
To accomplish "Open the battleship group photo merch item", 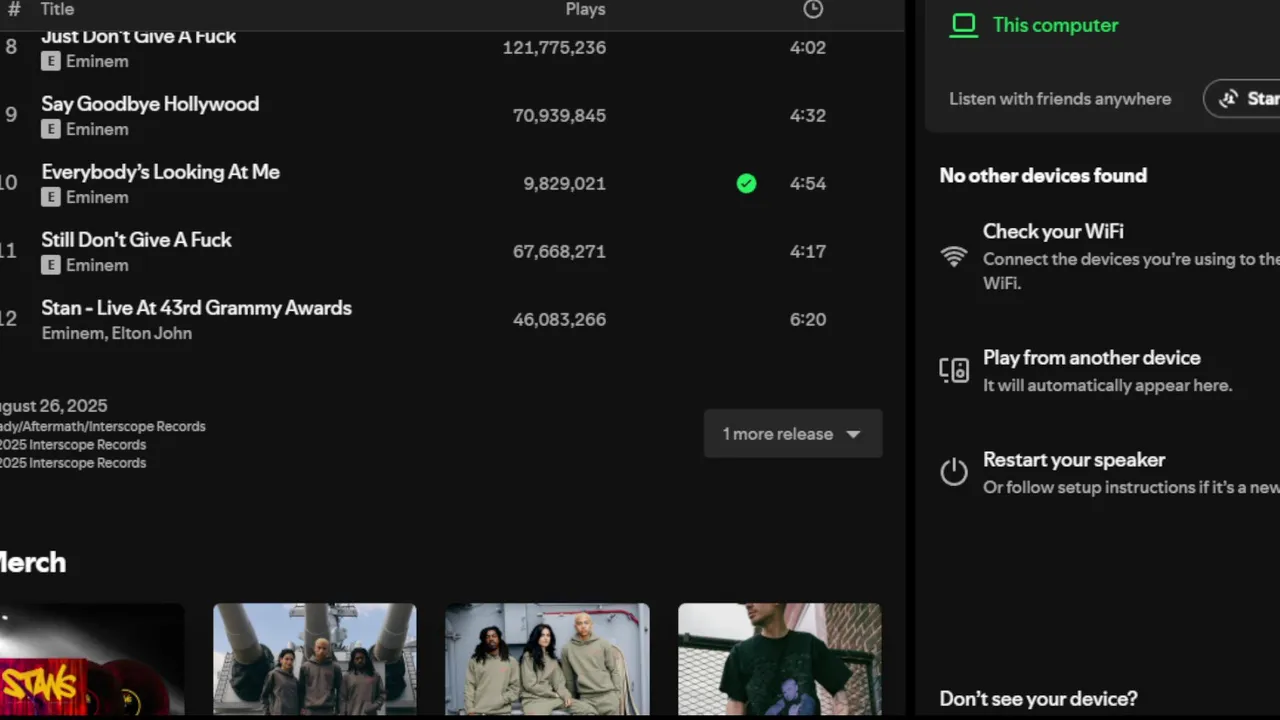I will (315, 658).
